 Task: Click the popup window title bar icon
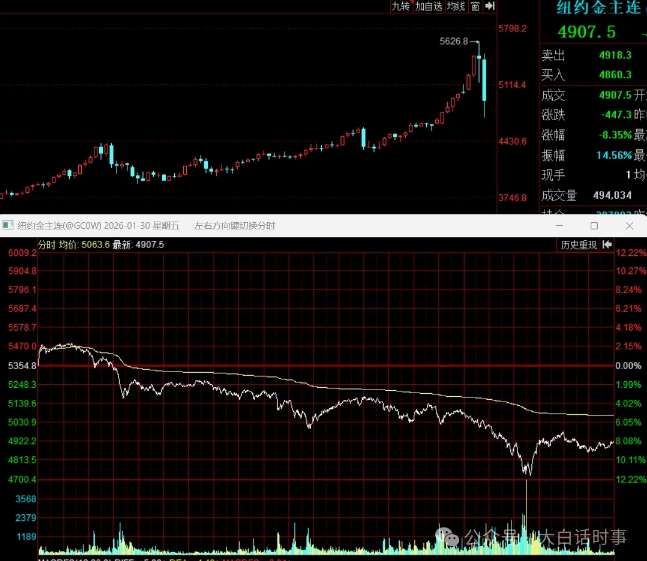pos(8,226)
